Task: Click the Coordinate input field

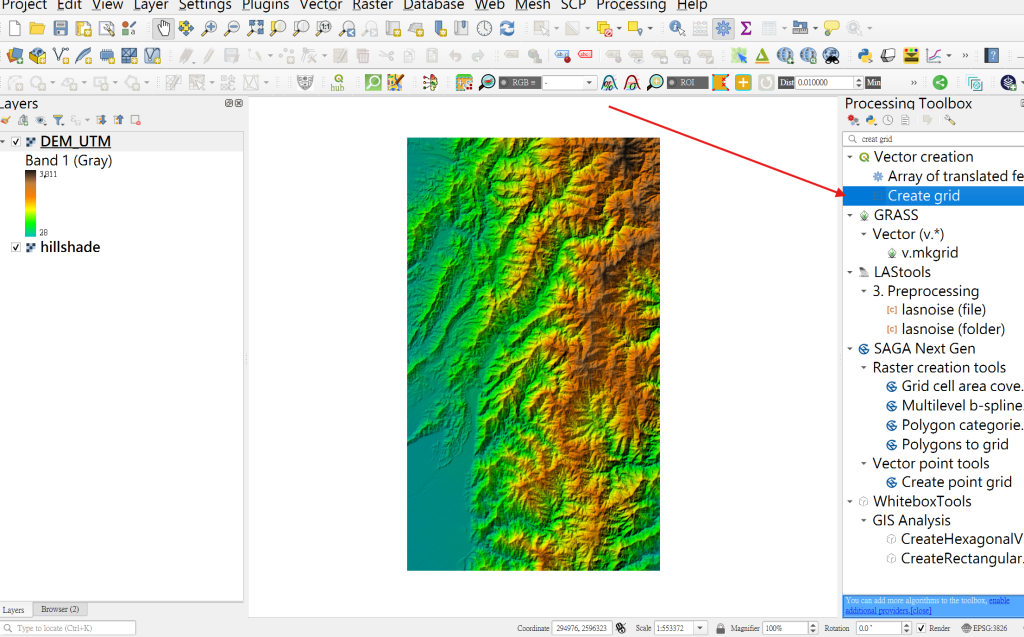Action: (581, 628)
